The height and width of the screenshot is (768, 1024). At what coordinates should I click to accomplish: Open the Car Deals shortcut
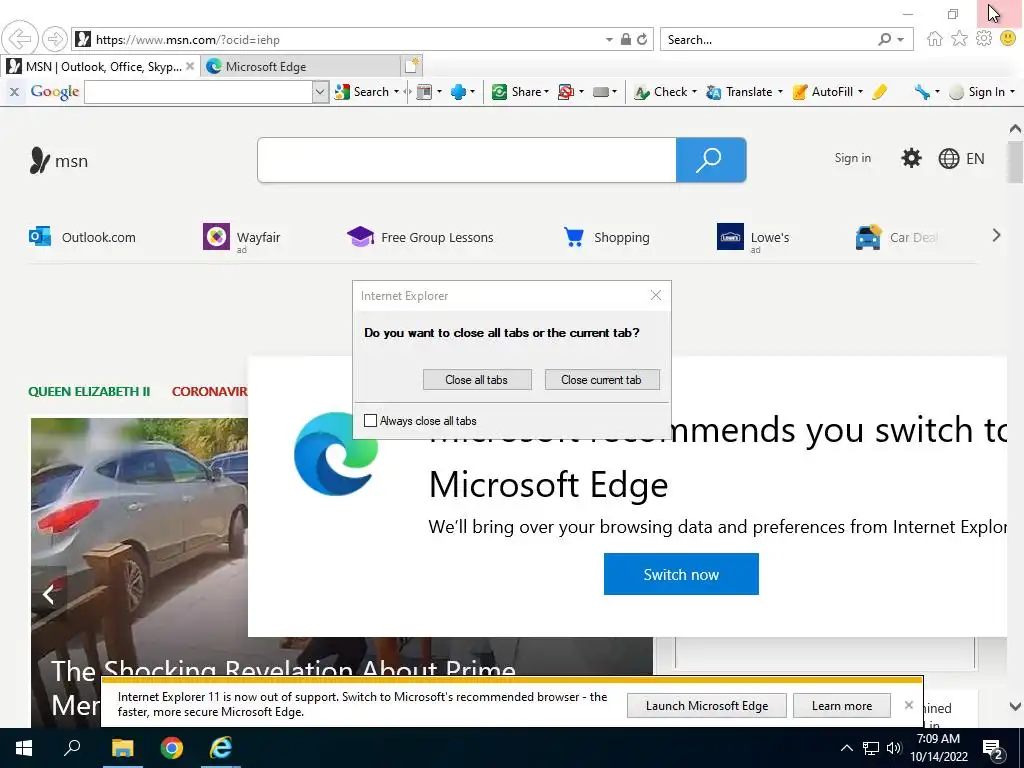tap(896, 237)
